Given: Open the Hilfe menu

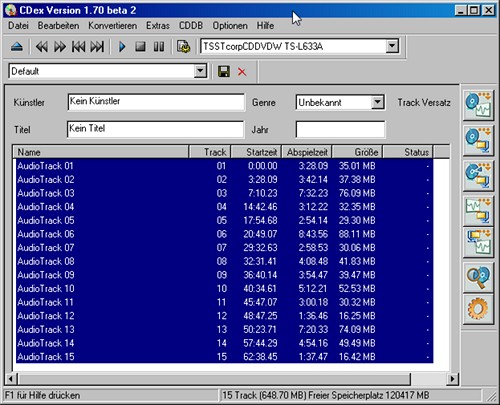Looking at the screenshot, I should (x=265, y=26).
